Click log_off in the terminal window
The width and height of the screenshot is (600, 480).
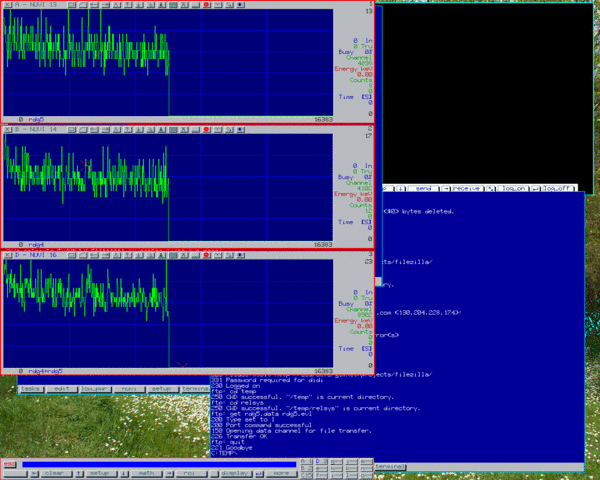[558, 188]
